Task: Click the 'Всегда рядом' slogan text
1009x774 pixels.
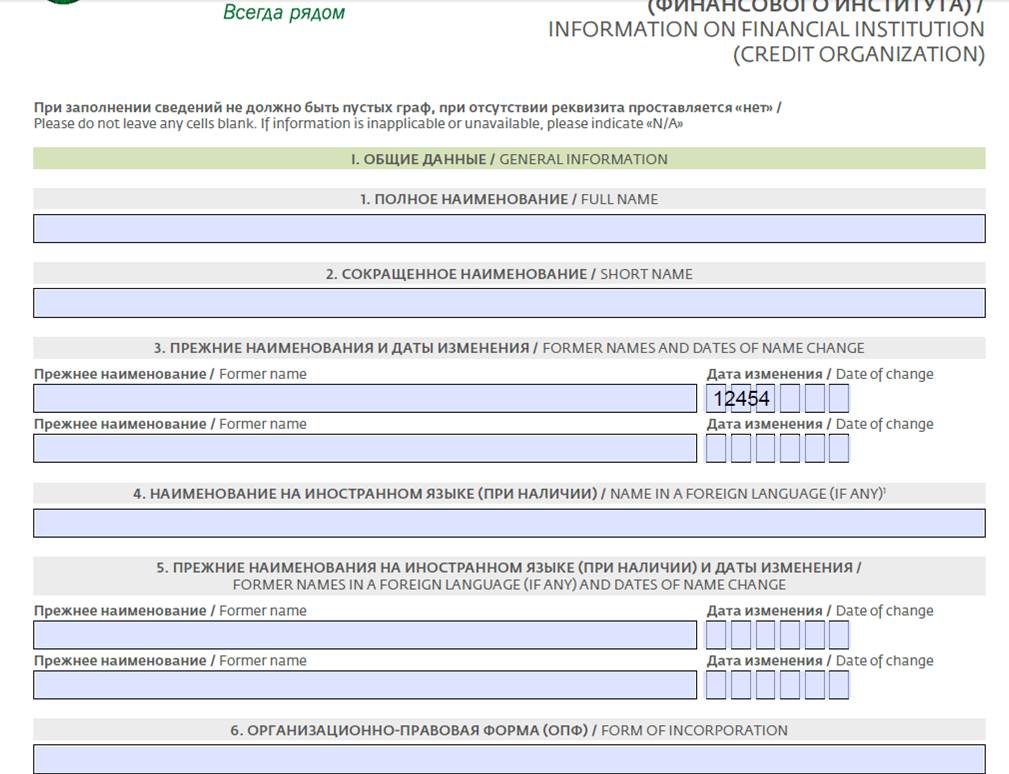Action: point(284,13)
